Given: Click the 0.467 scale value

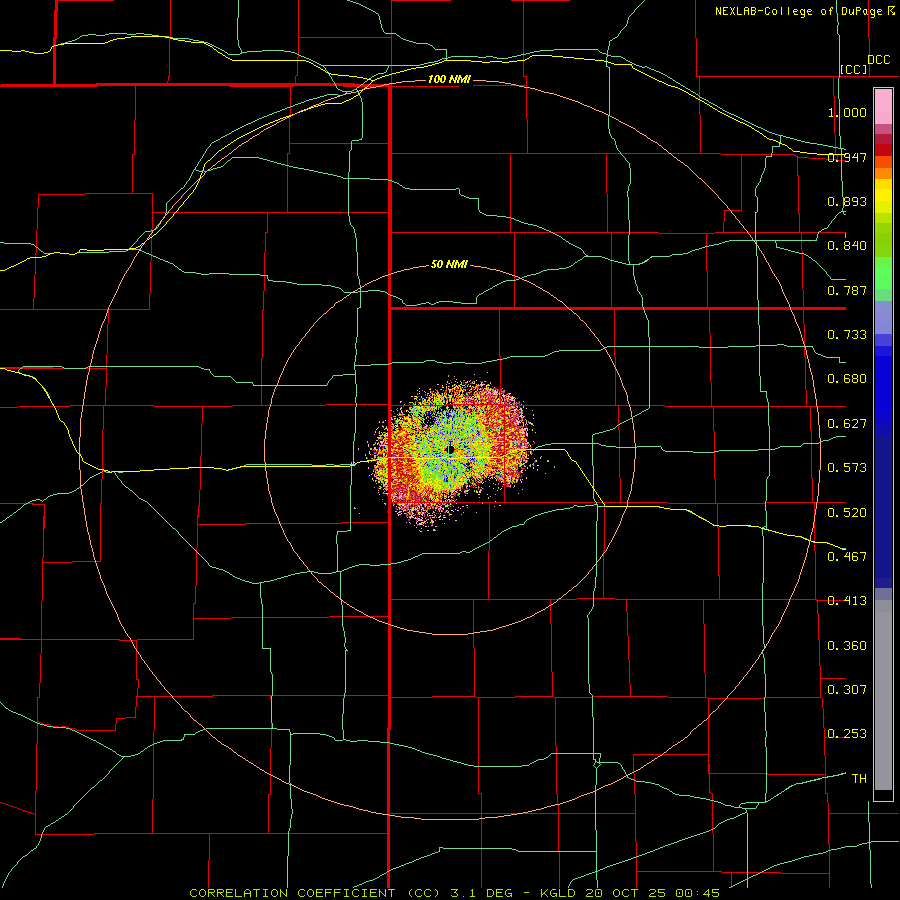Looking at the screenshot, I should 847,557.
